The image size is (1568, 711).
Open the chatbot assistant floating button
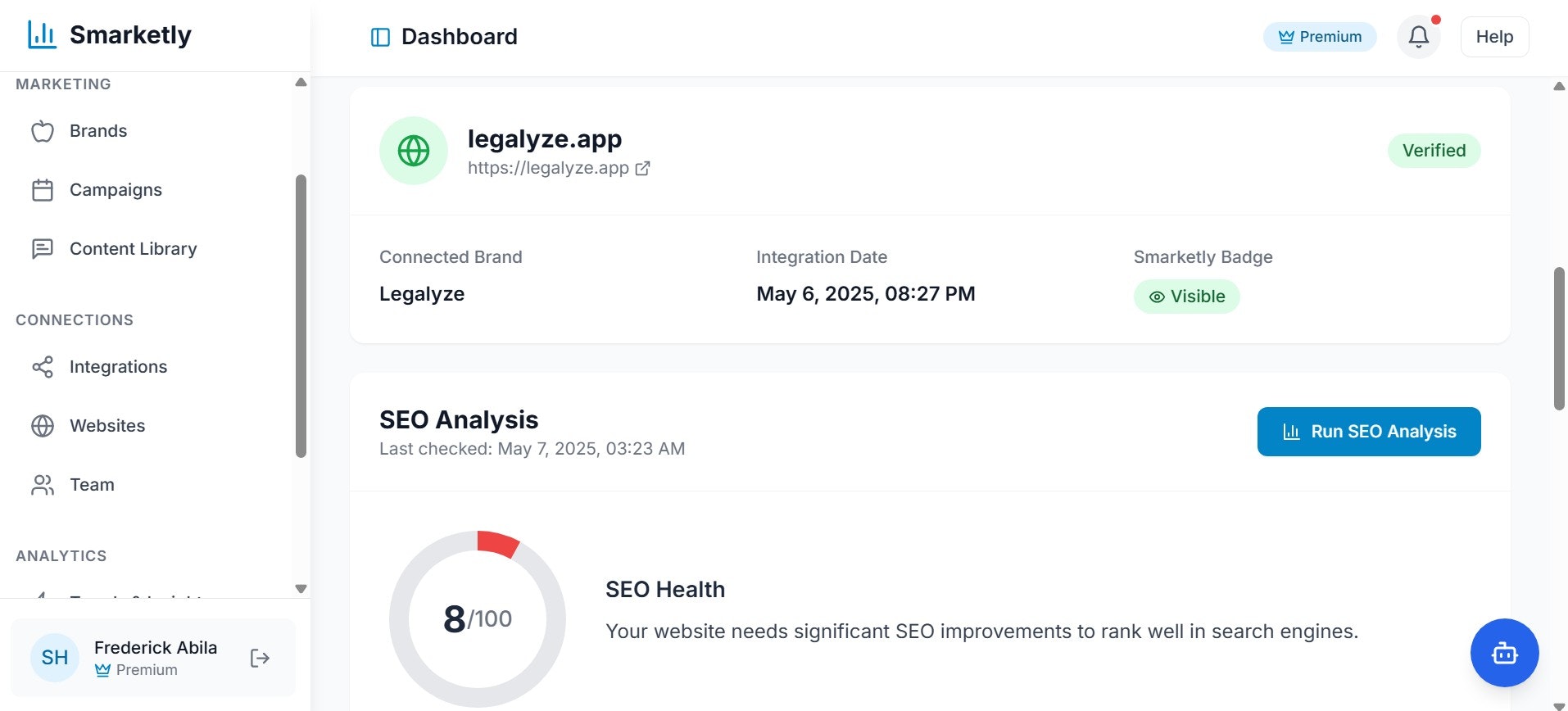pyautogui.click(x=1504, y=653)
